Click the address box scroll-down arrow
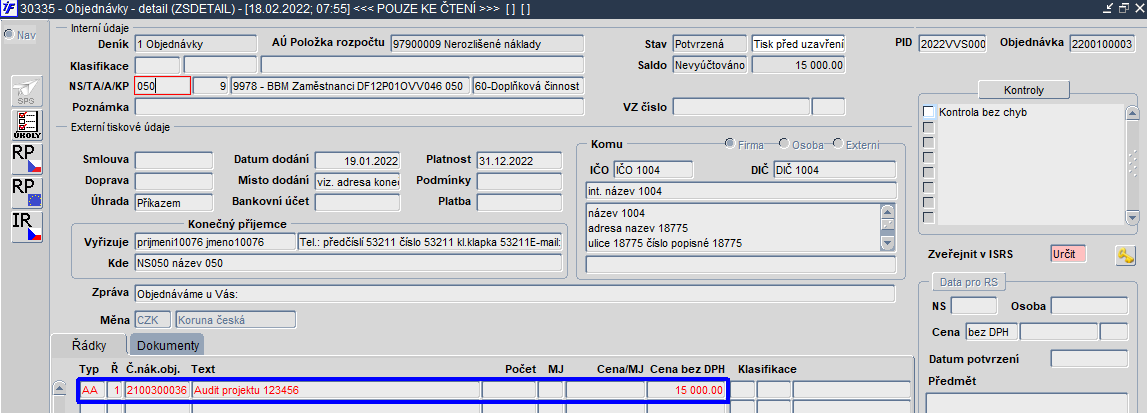1147x413 pixels. click(888, 243)
